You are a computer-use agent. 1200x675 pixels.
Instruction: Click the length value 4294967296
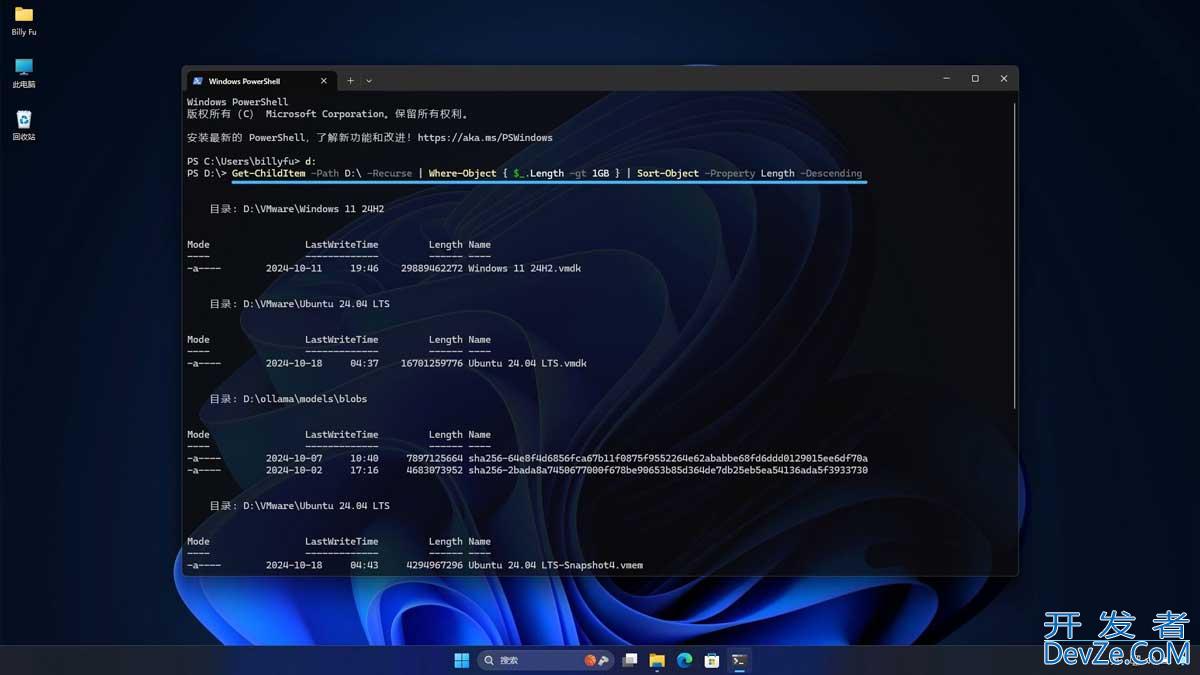click(x=435, y=566)
